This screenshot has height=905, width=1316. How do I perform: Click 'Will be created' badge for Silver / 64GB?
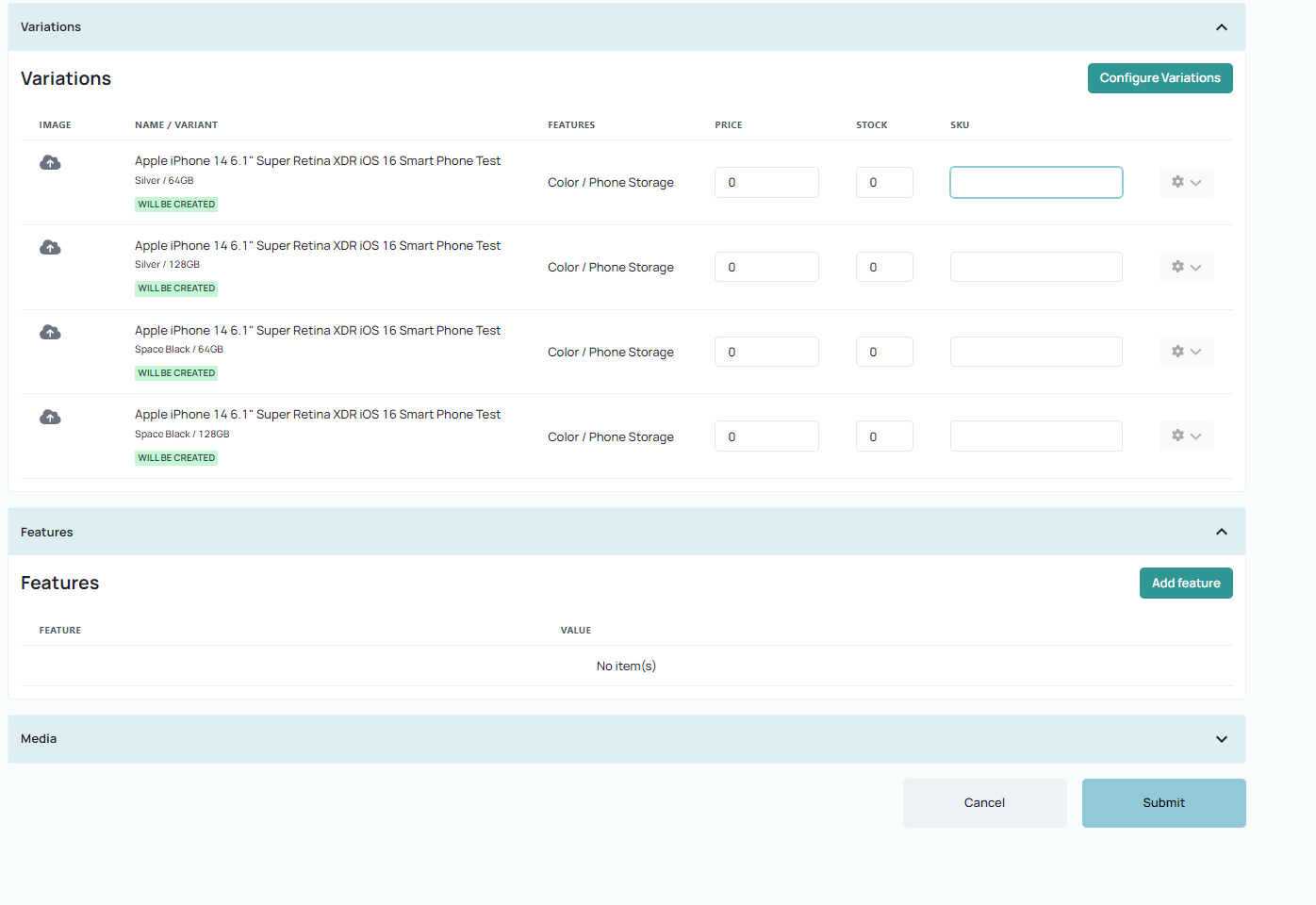click(x=176, y=204)
